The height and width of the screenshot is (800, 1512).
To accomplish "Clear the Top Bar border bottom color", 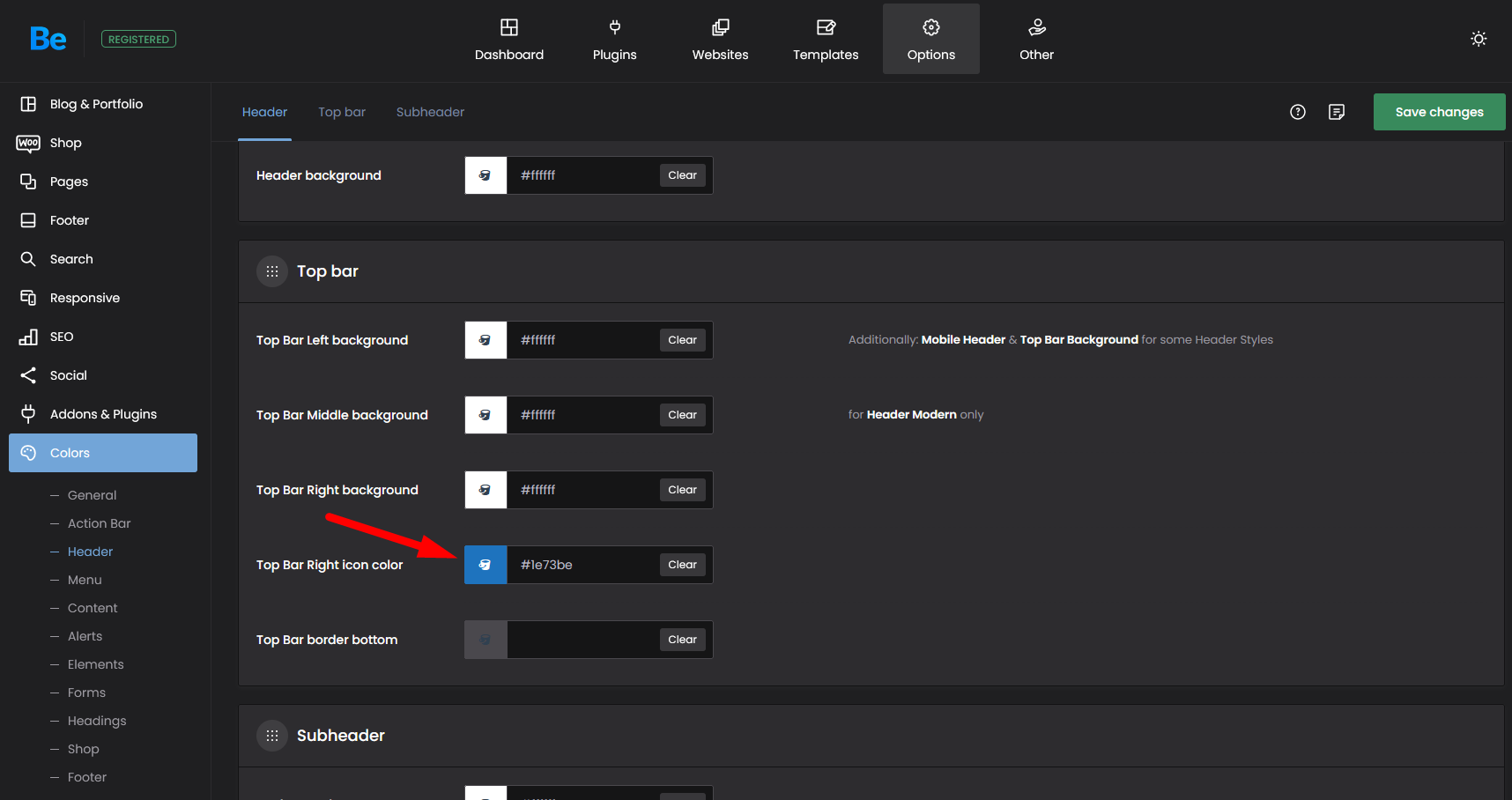I will tap(682, 640).
